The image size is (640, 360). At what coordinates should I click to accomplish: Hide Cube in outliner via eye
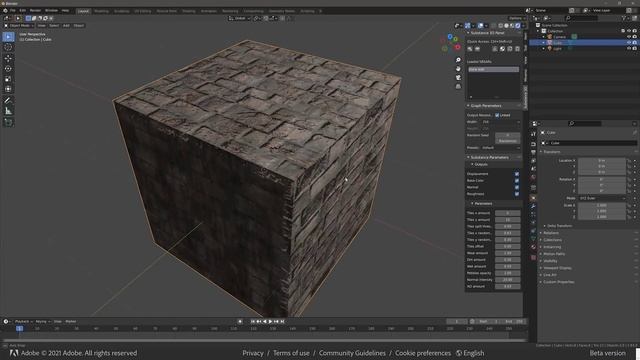[x=629, y=42]
